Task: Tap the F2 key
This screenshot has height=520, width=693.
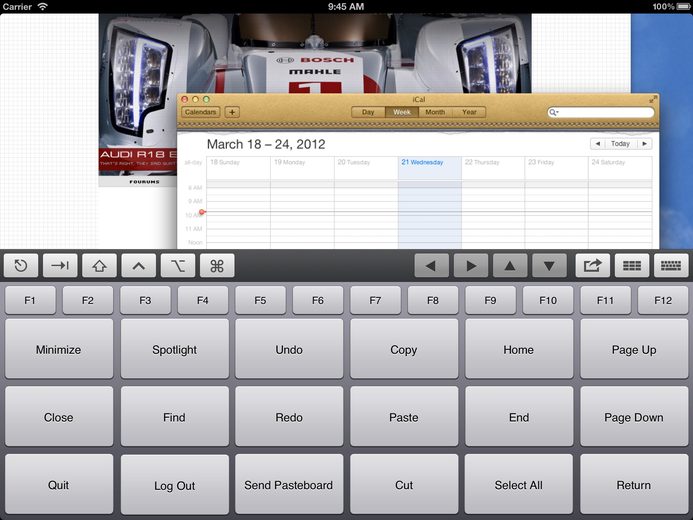Action: [88, 300]
